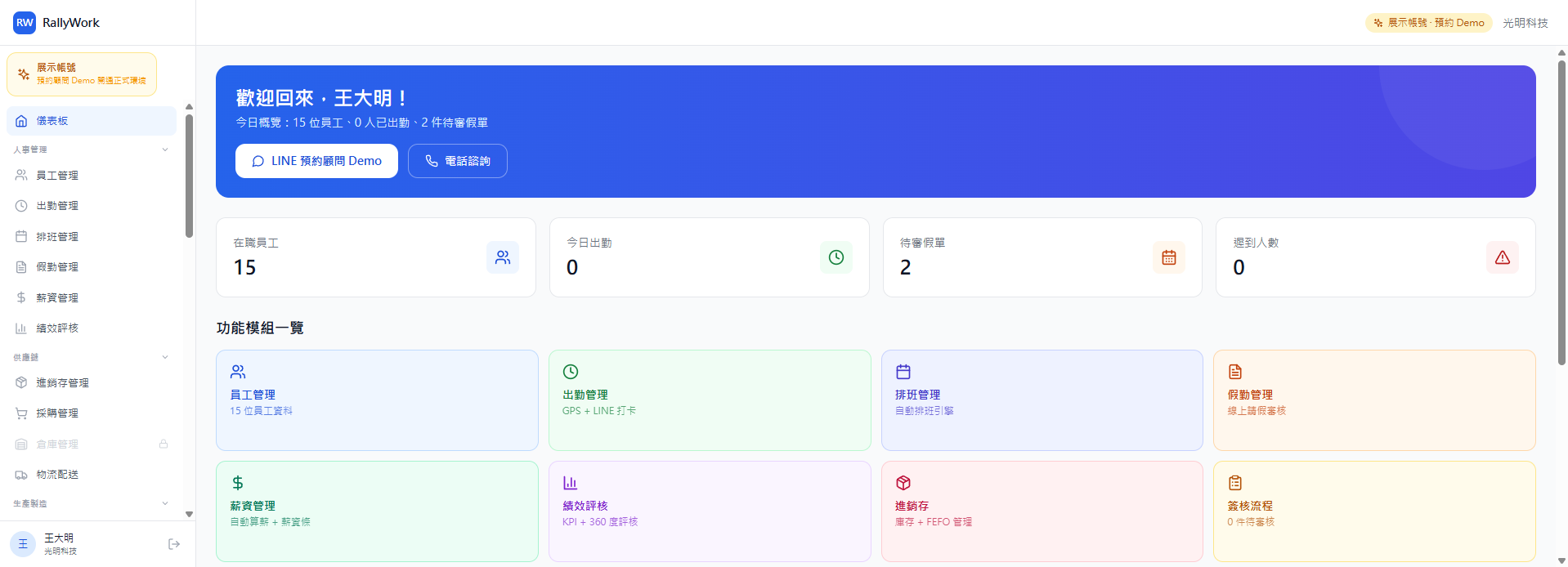Click the sidebar vertical scrollbar
This screenshot has width=1568, height=567.
point(189,176)
